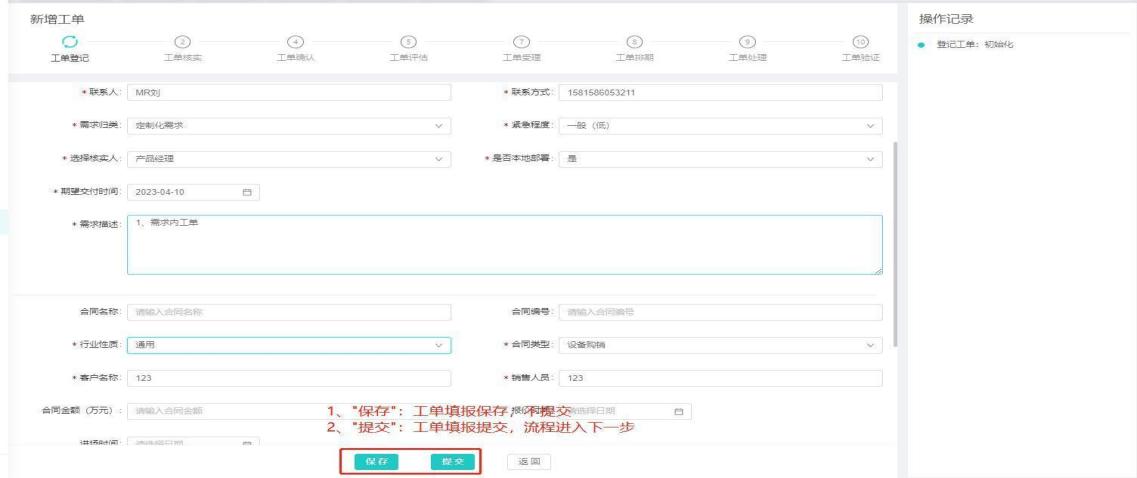Screen dimensions: 1137x478
Task: Click the 需求描述 text area
Action: 504,244
